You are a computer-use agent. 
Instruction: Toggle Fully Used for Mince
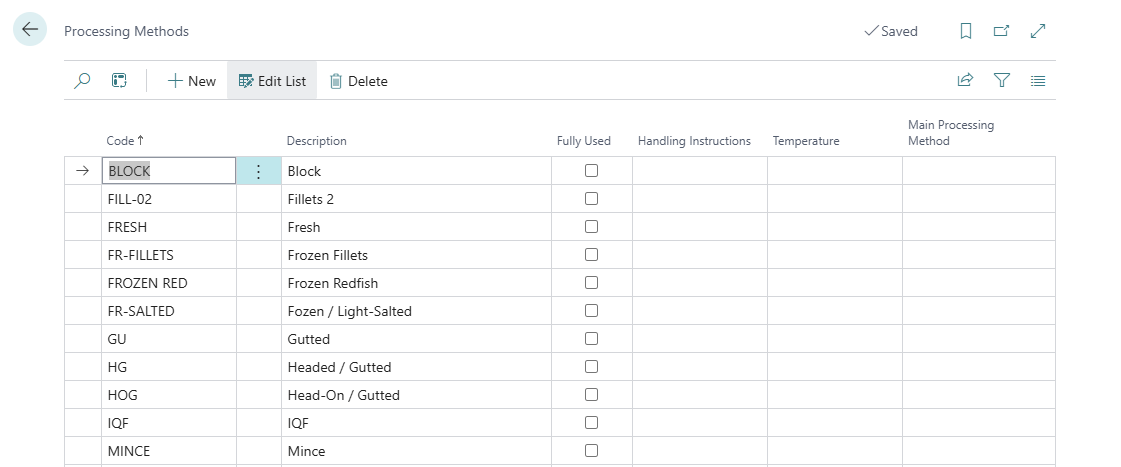591,450
